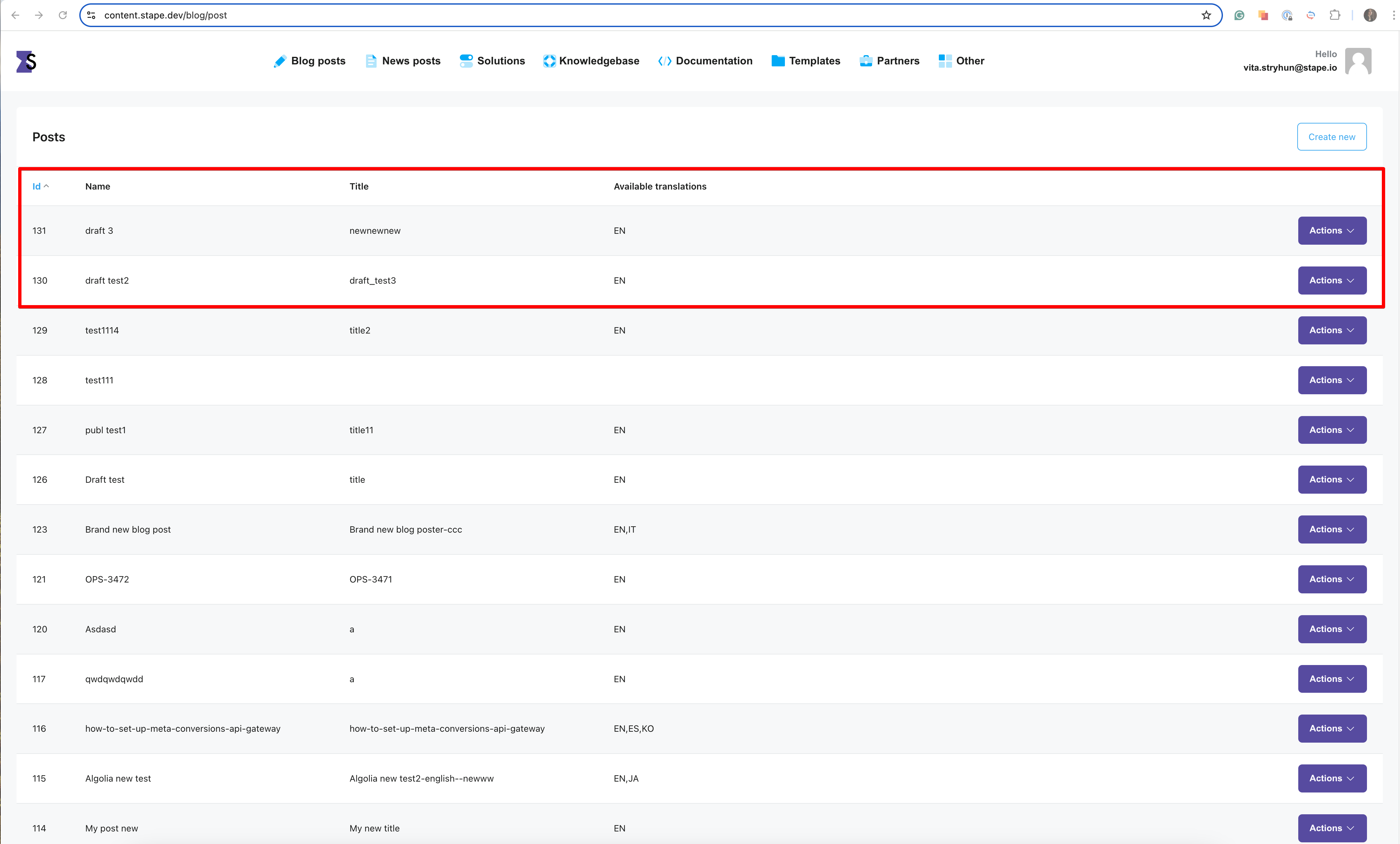Reload the page with refresh icon
Screen dimensions: 1400x844
click(x=62, y=15)
